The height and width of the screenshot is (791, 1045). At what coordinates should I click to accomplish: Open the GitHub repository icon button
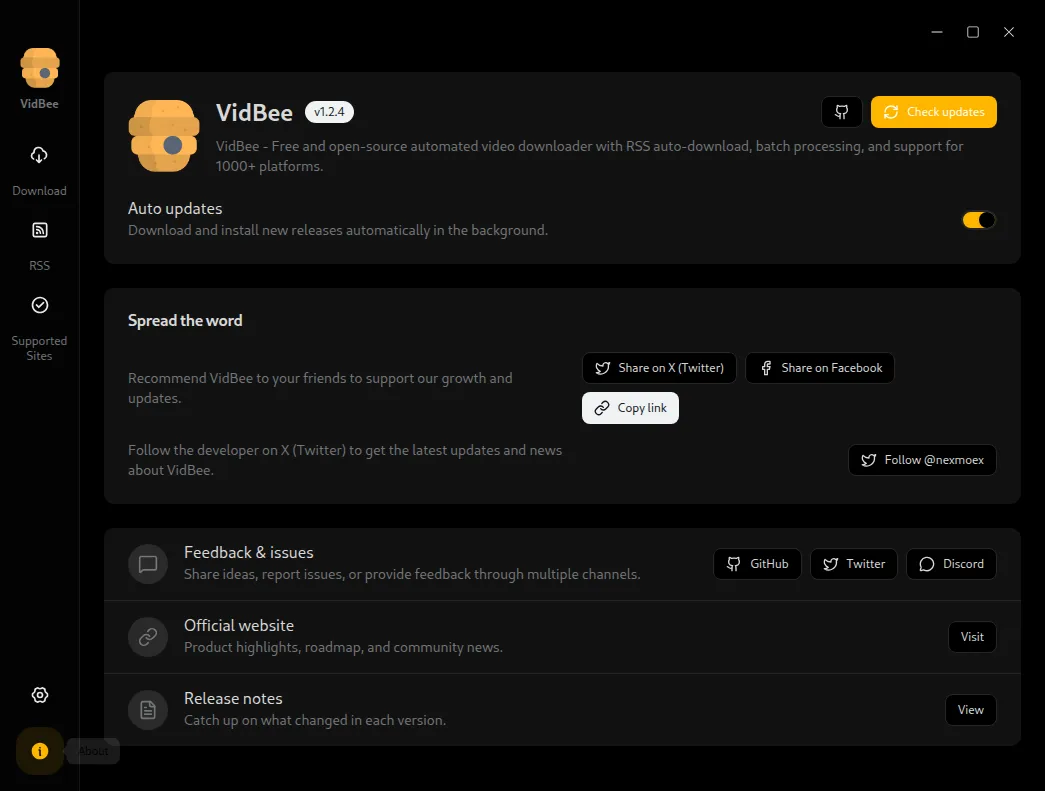pyautogui.click(x=842, y=112)
